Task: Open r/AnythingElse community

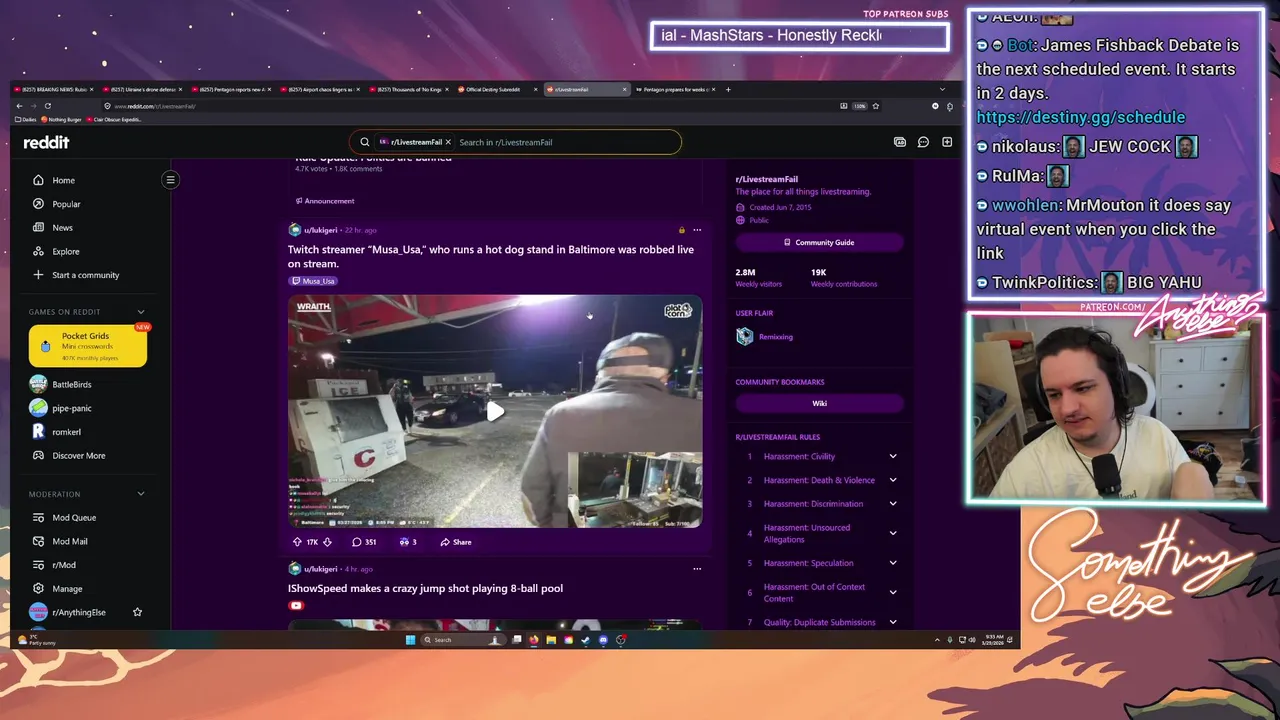Action: click(78, 612)
